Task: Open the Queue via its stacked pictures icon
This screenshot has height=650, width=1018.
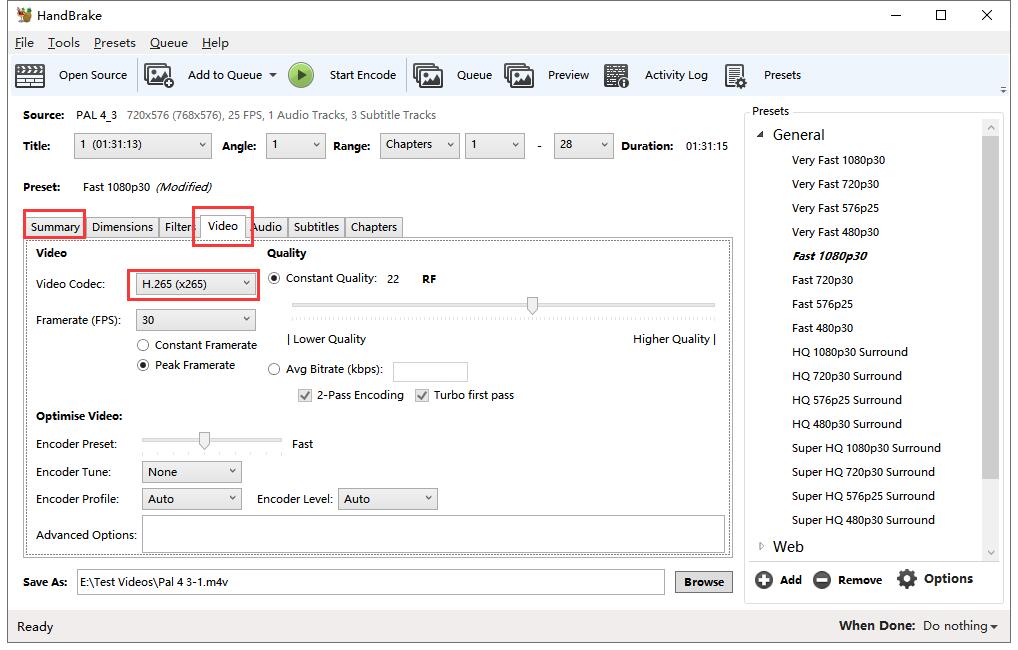Action: (428, 75)
